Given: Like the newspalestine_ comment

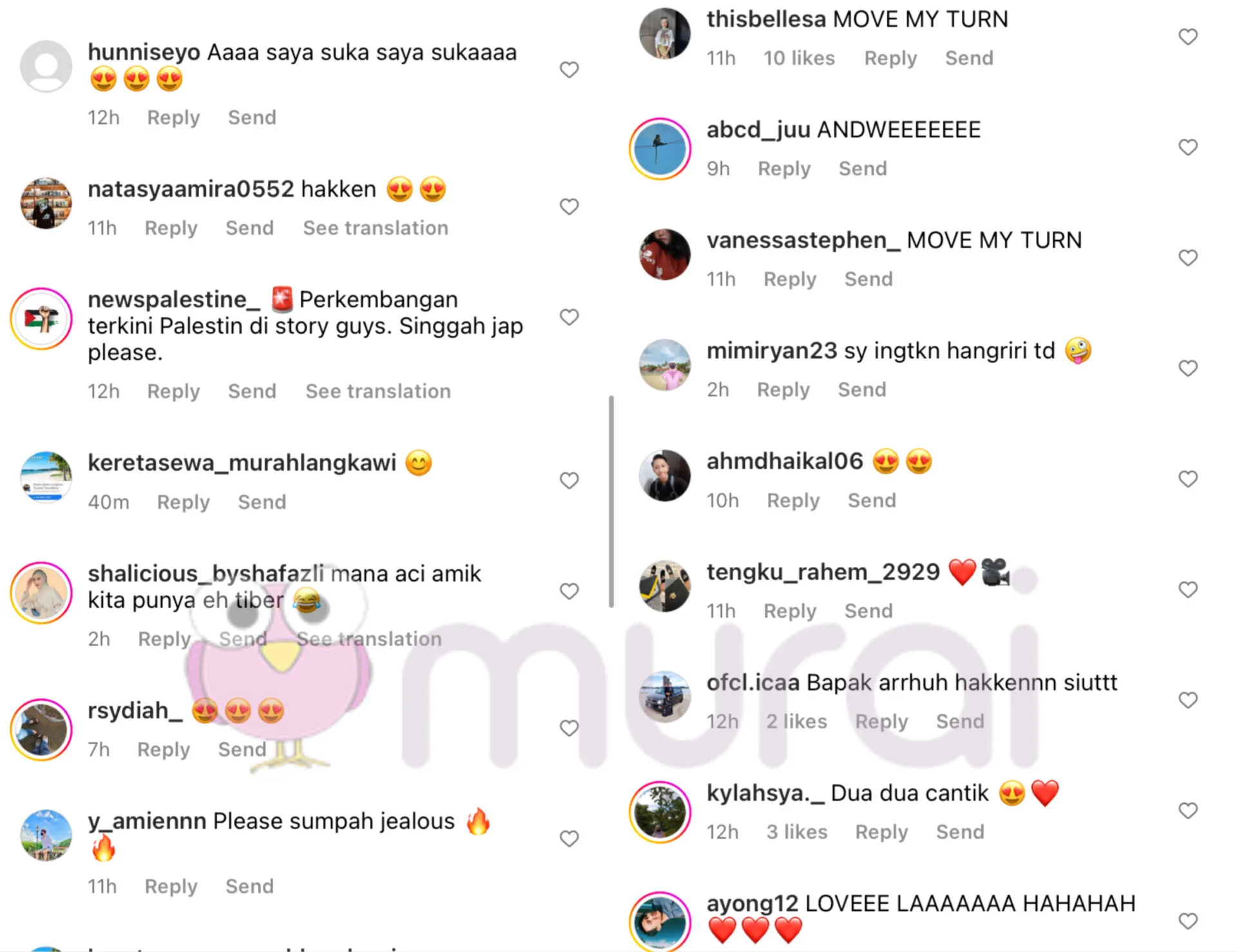Looking at the screenshot, I should coord(569,317).
